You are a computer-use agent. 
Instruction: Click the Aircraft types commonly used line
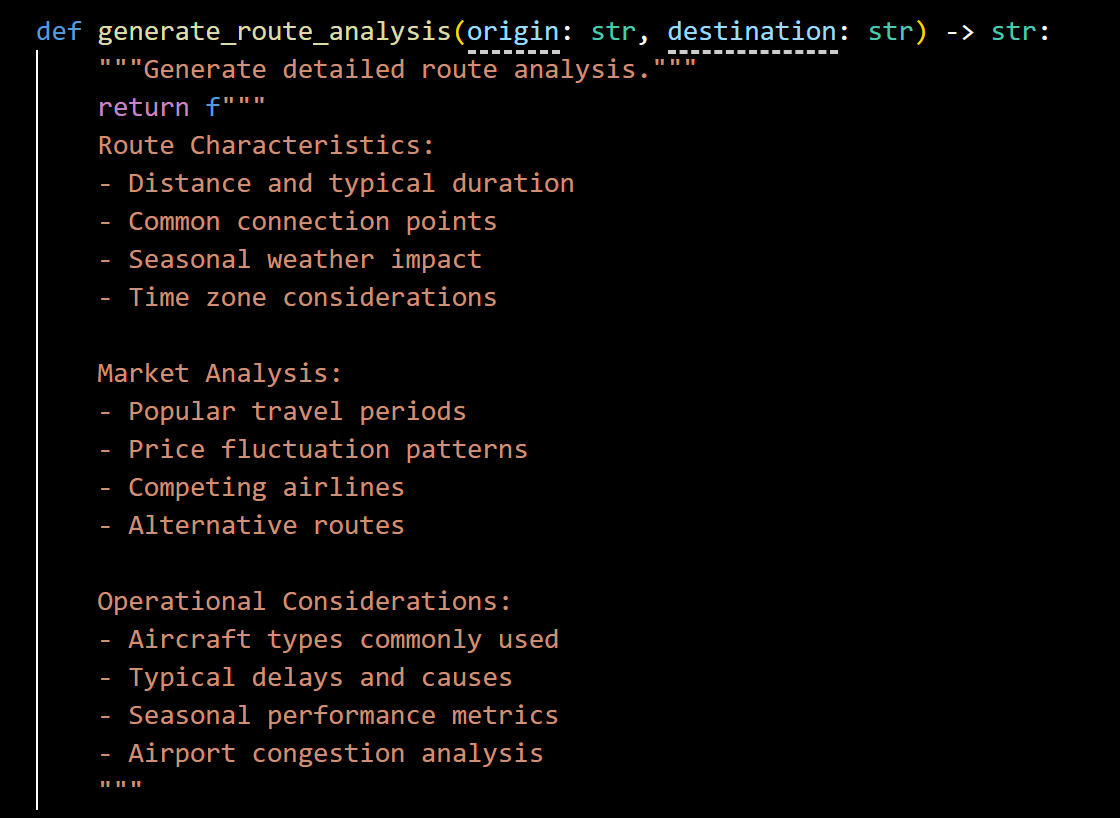tap(328, 639)
